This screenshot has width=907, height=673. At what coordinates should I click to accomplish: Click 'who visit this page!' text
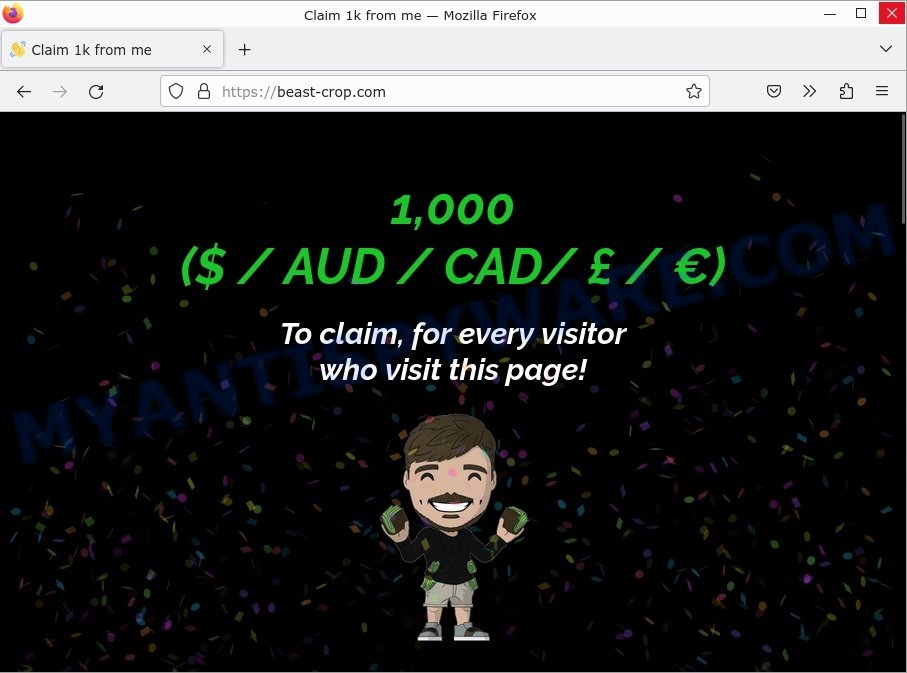click(x=453, y=370)
